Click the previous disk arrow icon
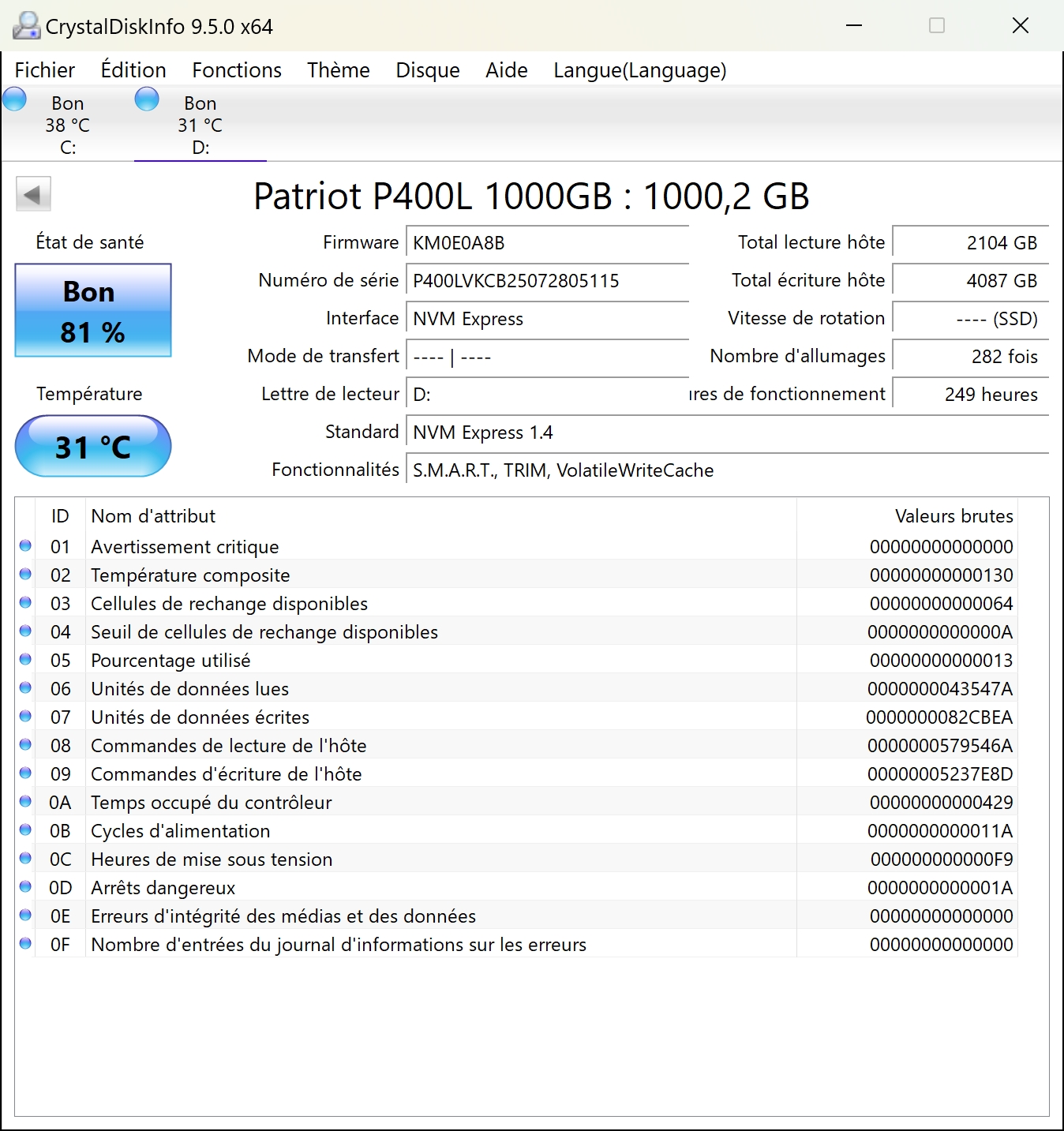This screenshot has height=1131, width=1064. pos(33,194)
